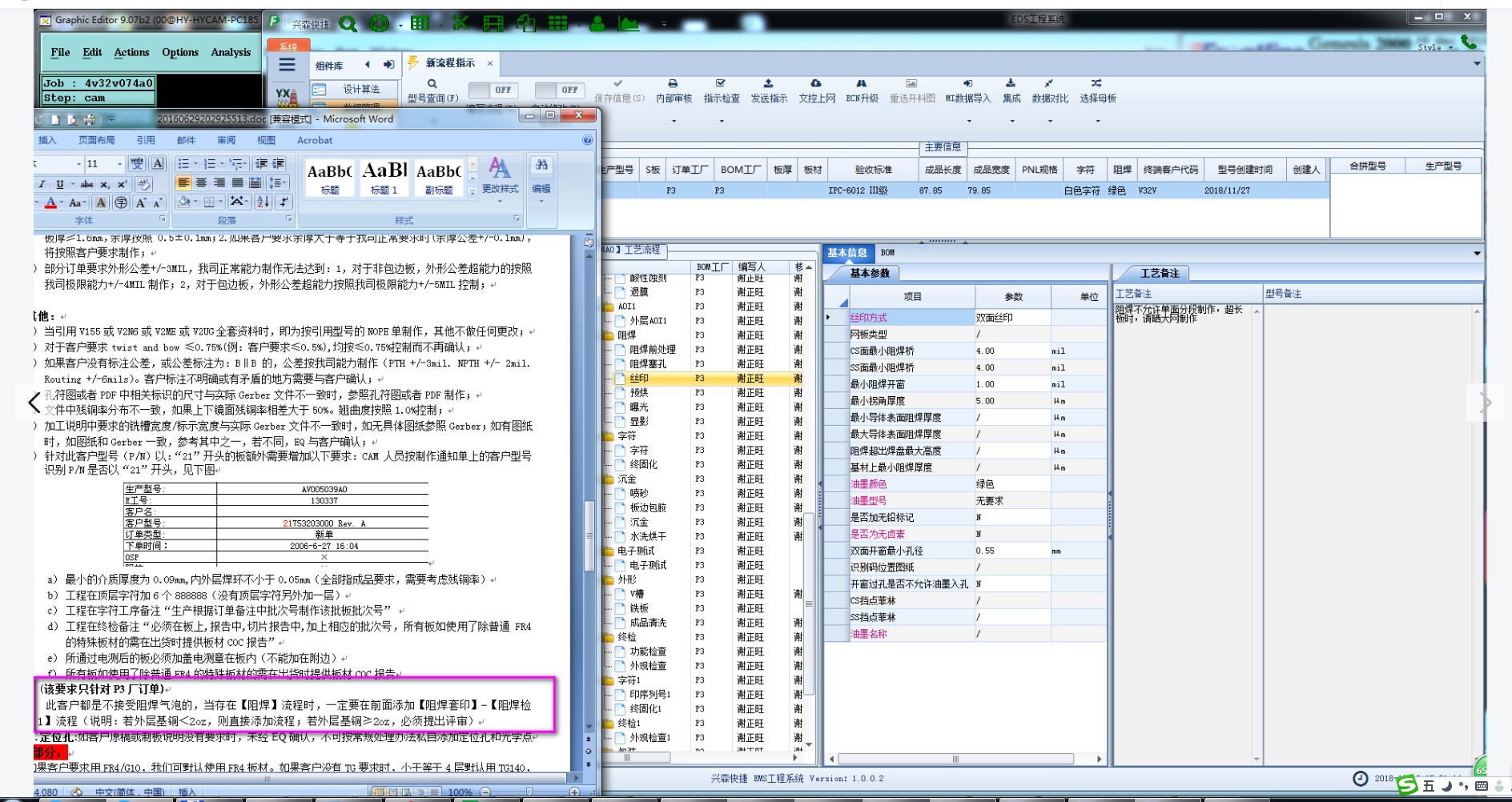The image size is (1512, 802).
Task: Select 丝印 process tree row
Action: pyautogui.click(x=639, y=379)
